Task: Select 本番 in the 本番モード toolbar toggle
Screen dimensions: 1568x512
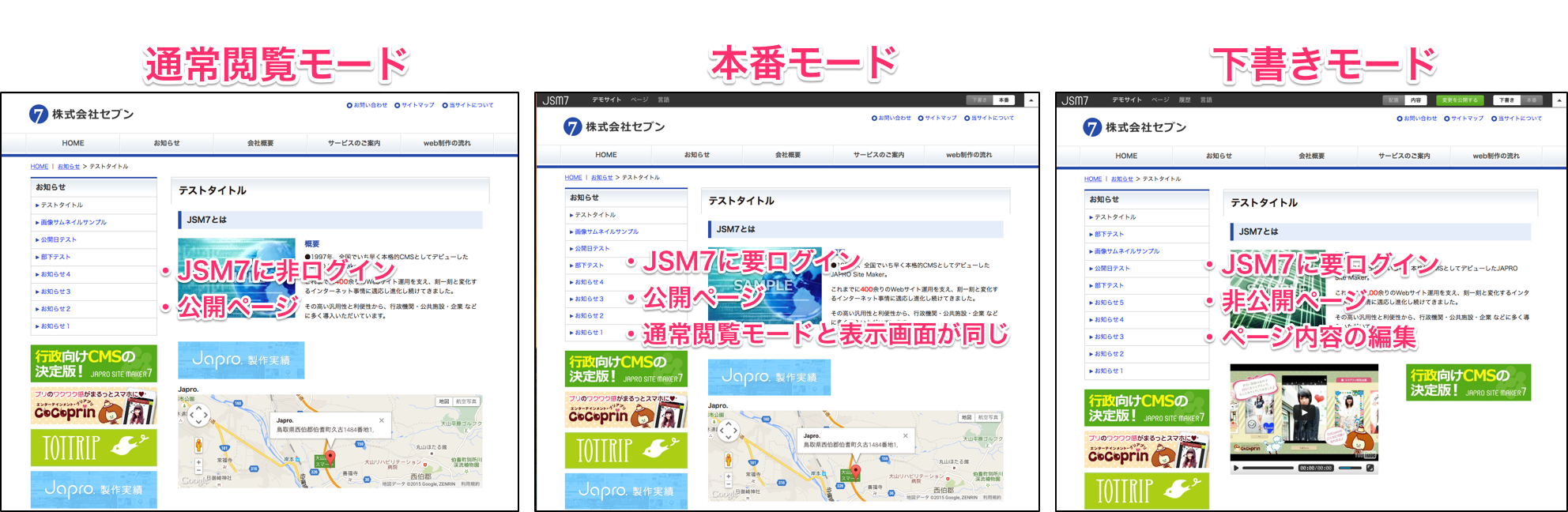Action: [1004, 100]
